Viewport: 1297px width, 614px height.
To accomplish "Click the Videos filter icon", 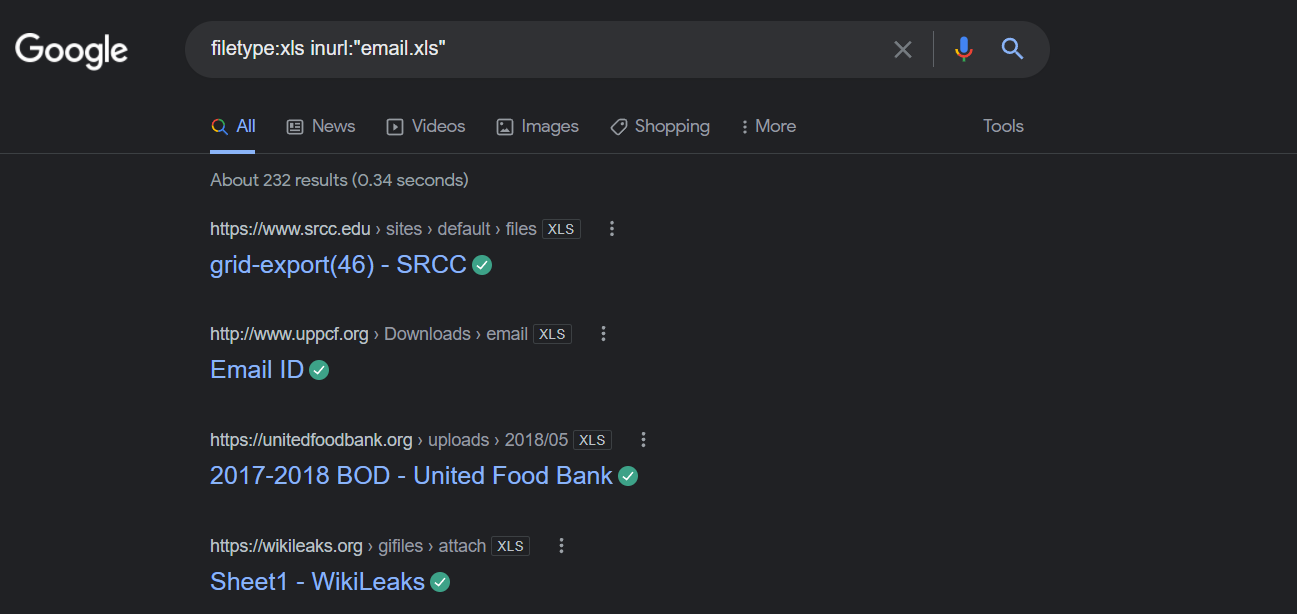I will (x=394, y=126).
